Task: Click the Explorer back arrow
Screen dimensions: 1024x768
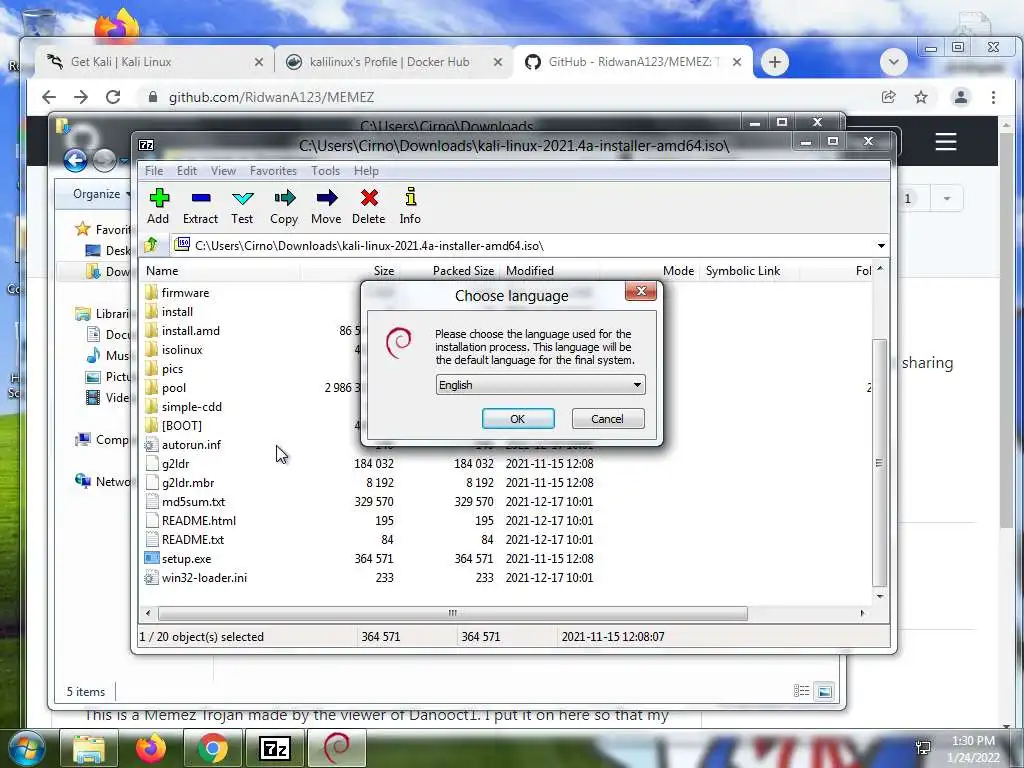Action: [x=75, y=159]
